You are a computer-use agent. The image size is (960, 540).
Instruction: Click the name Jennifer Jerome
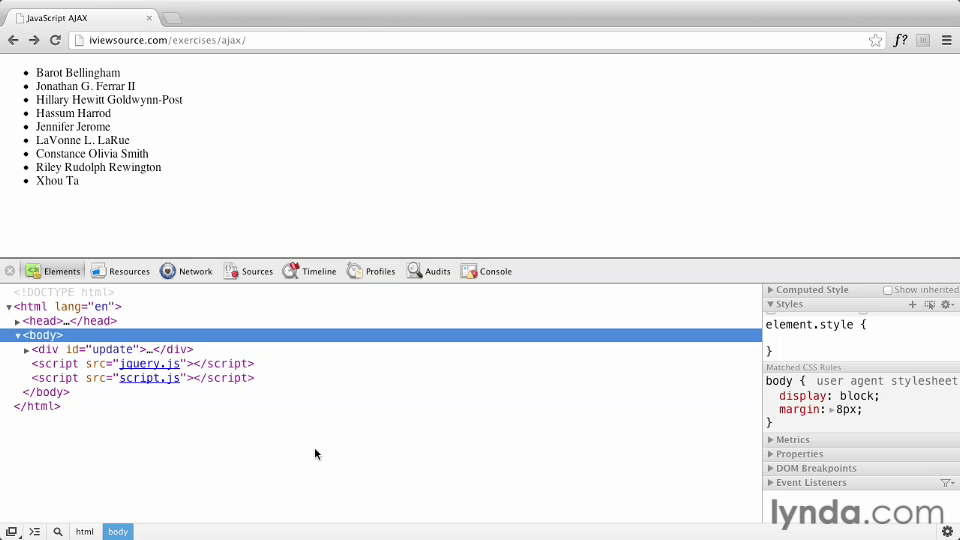click(73, 127)
